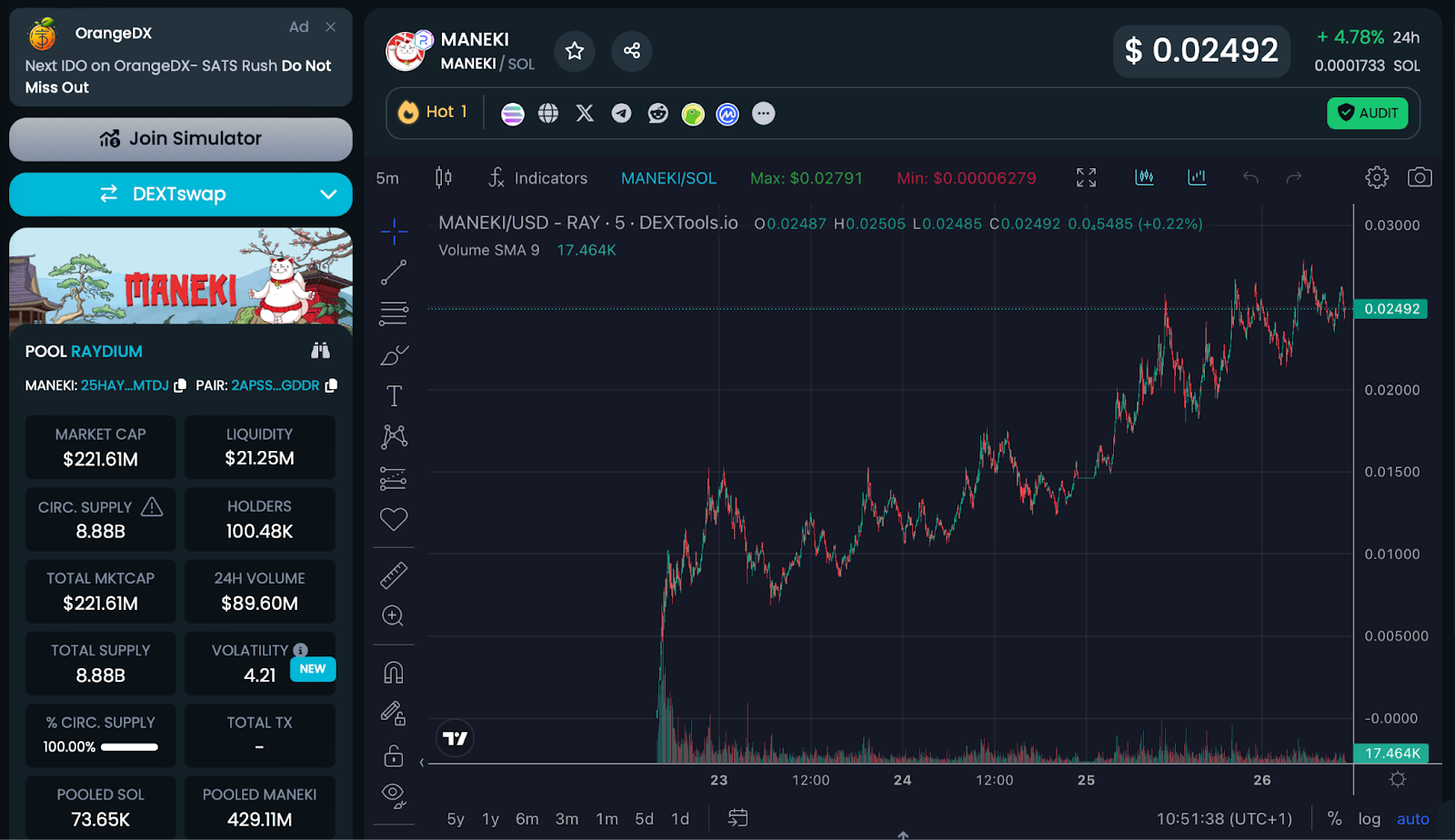The height and width of the screenshot is (840, 1455).
Task: Open chart settings gear
Action: 1377,177
